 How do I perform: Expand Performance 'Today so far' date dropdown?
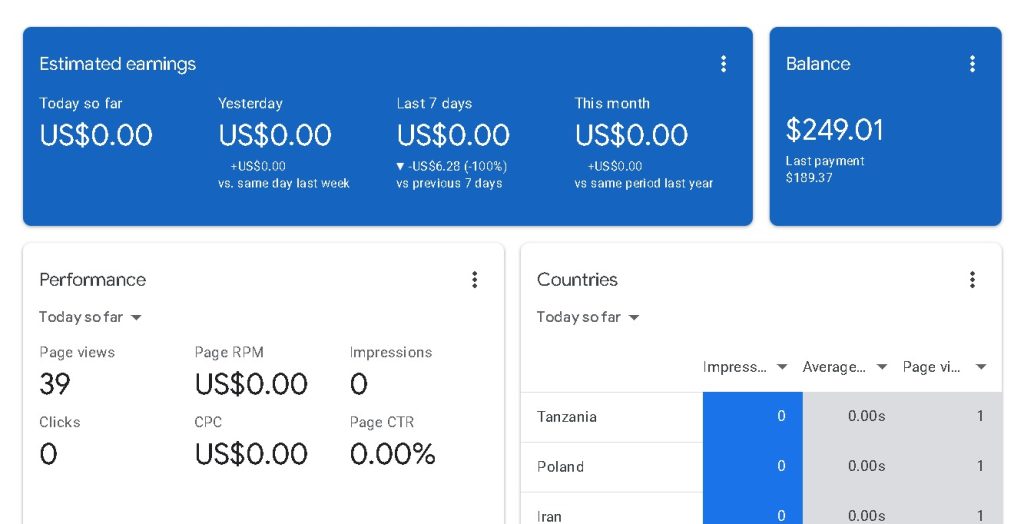click(90, 317)
